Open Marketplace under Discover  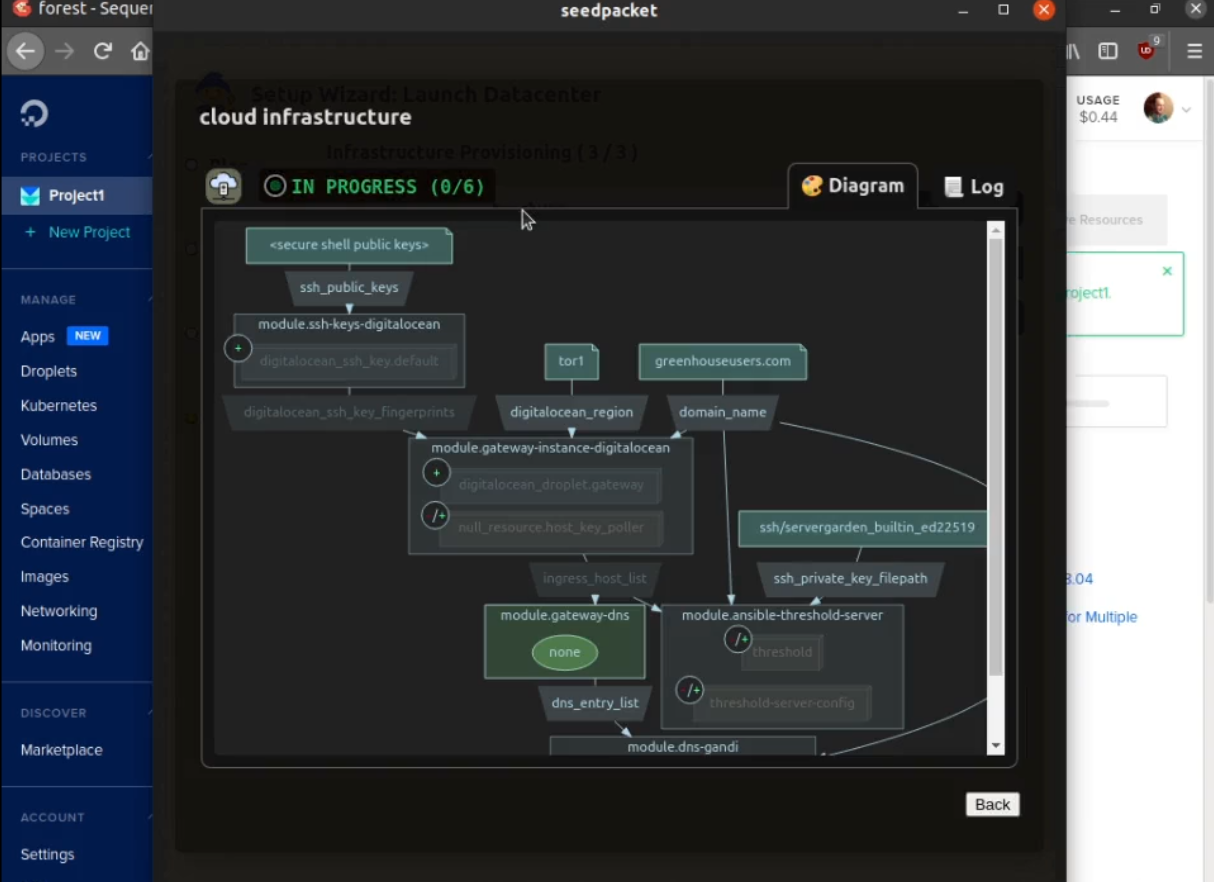62,750
